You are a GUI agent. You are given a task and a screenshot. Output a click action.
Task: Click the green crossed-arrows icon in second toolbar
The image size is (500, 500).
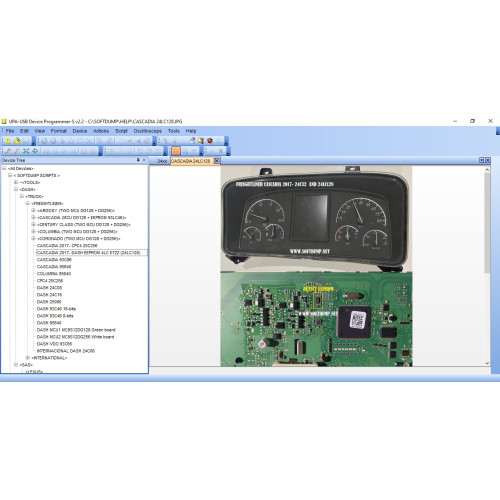[26, 151]
